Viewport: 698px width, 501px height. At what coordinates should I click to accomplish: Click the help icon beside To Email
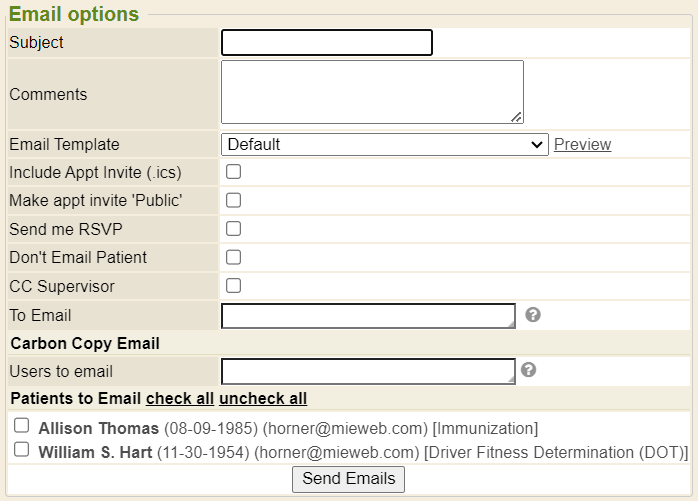tap(533, 315)
